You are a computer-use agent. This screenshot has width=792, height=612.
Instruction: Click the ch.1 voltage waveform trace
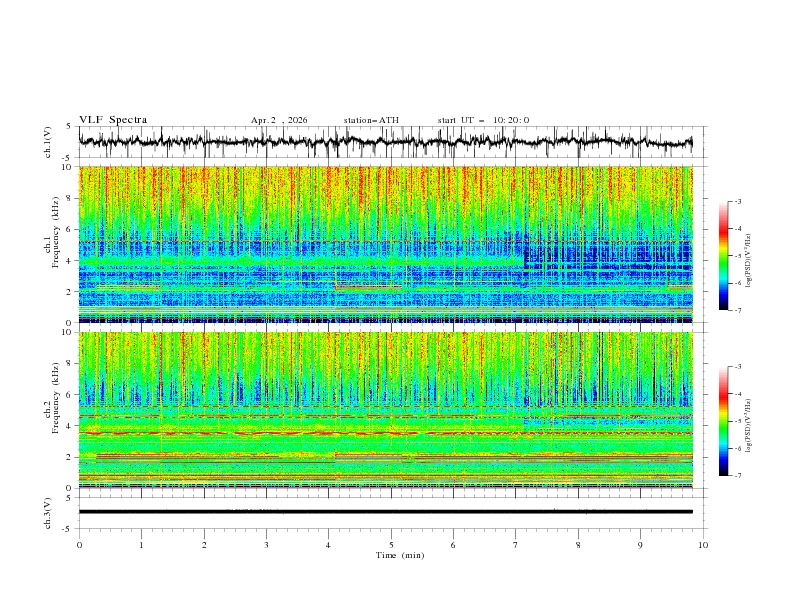click(385, 142)
